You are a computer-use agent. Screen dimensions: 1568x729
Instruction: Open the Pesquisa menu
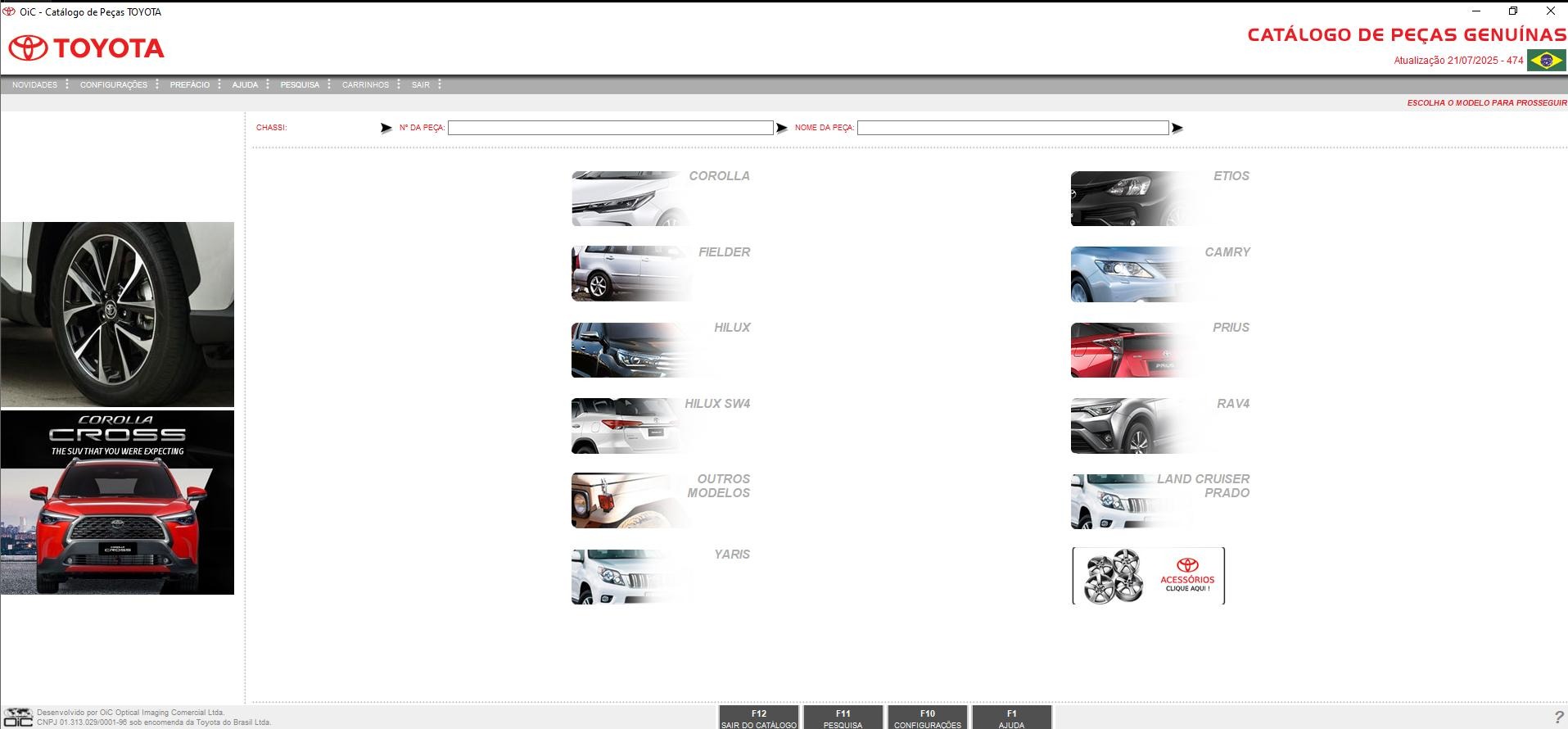tap(300, 84)
